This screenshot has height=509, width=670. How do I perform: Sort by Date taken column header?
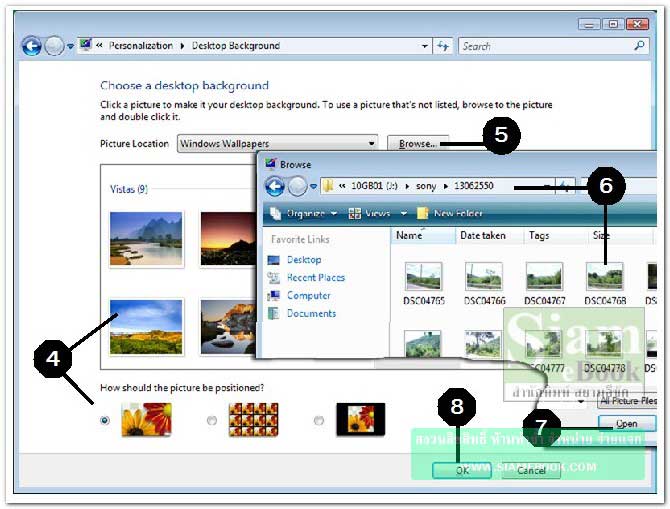click(490, 235)
